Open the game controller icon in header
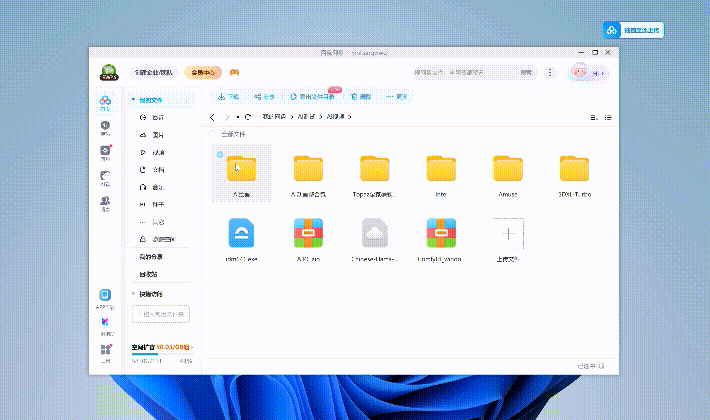Viewport: 710px width, 420px height. tap(234, 72)
